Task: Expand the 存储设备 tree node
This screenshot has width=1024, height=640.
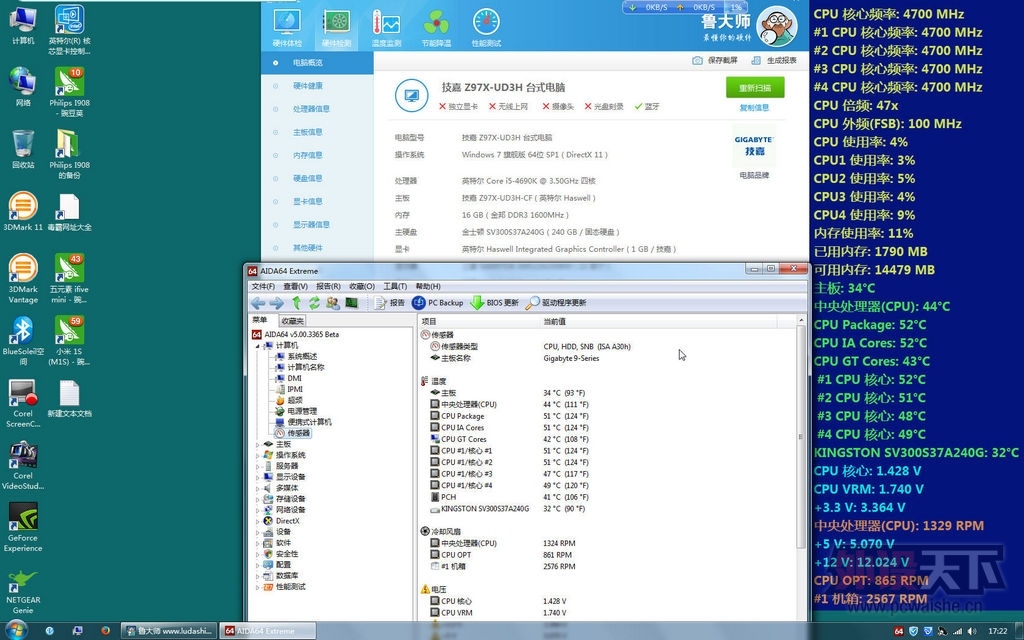Action: (x=257, y=499)
